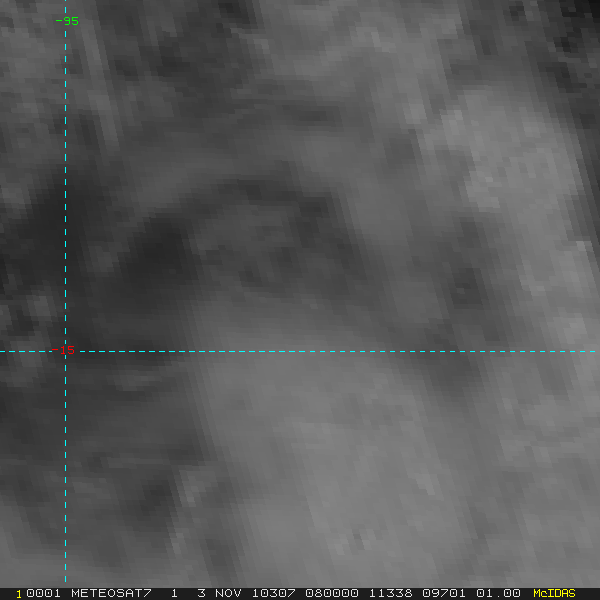
Task: Click the METEOSAT7 satellite name in status bar
Action: pos(111,593)
